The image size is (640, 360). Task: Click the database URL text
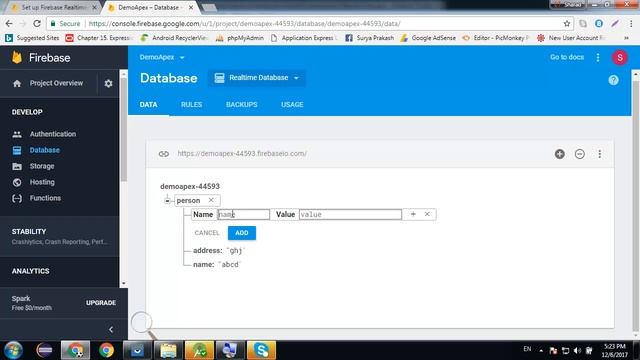tap(242, 153)
